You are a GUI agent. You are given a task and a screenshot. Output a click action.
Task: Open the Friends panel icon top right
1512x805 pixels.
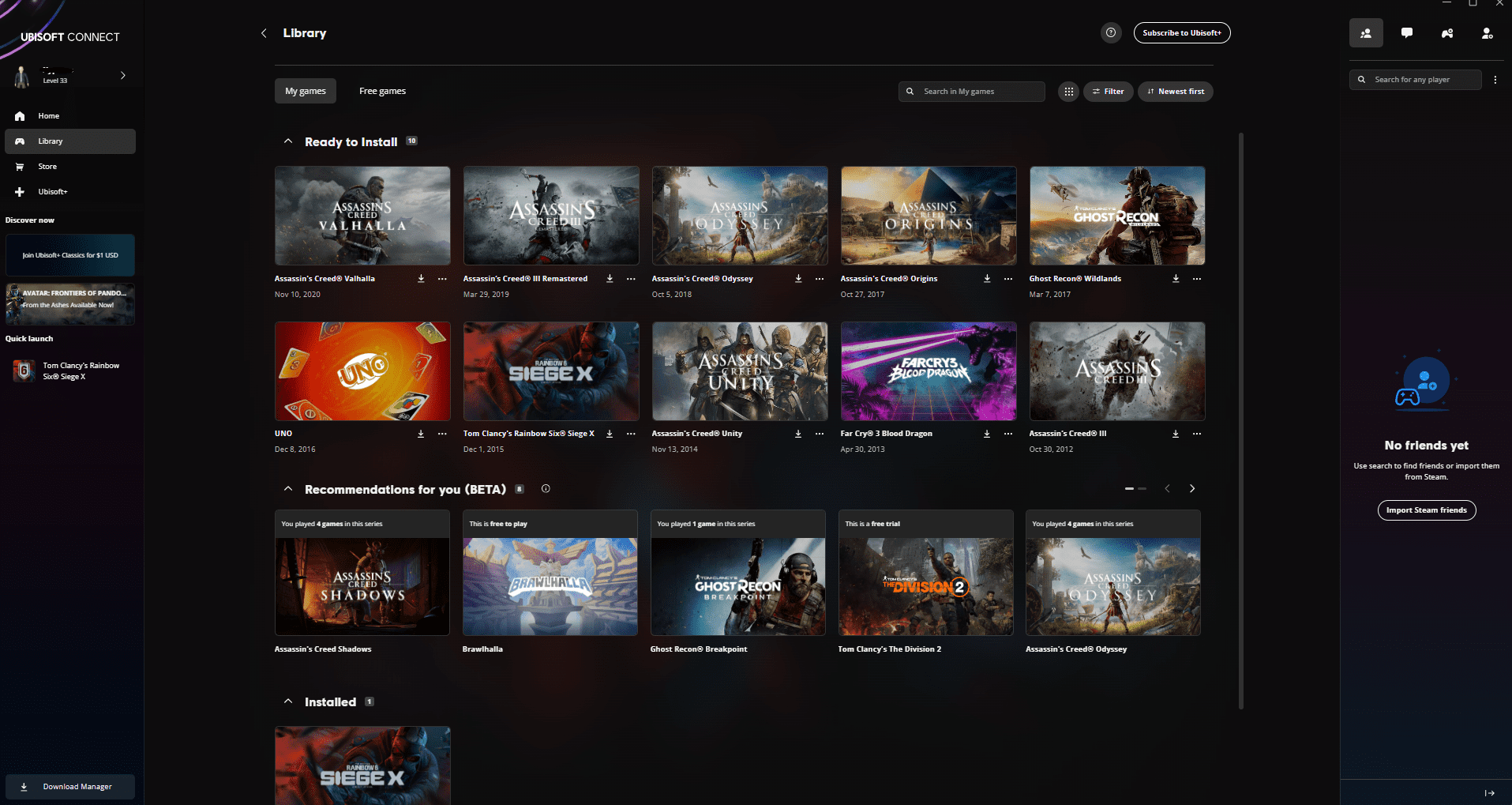[1366, 32]
